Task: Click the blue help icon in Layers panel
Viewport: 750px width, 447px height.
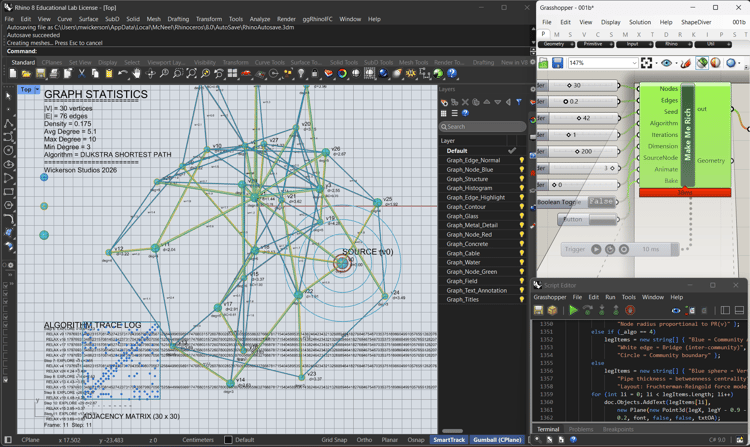Action: 465,113
